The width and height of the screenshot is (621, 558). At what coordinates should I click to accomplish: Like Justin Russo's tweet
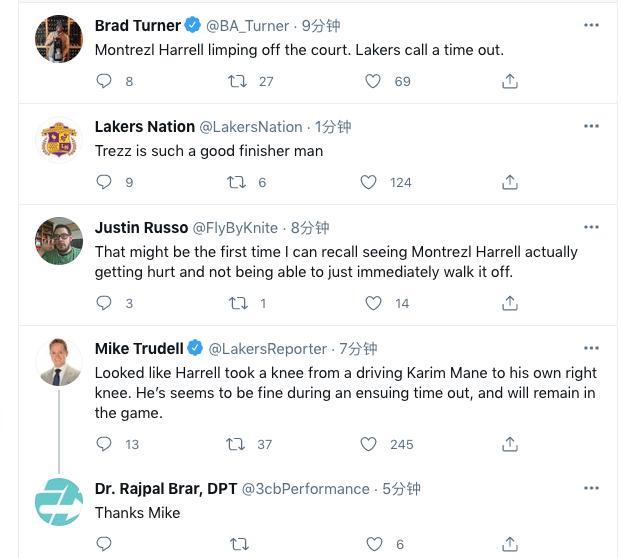[373, 303]
